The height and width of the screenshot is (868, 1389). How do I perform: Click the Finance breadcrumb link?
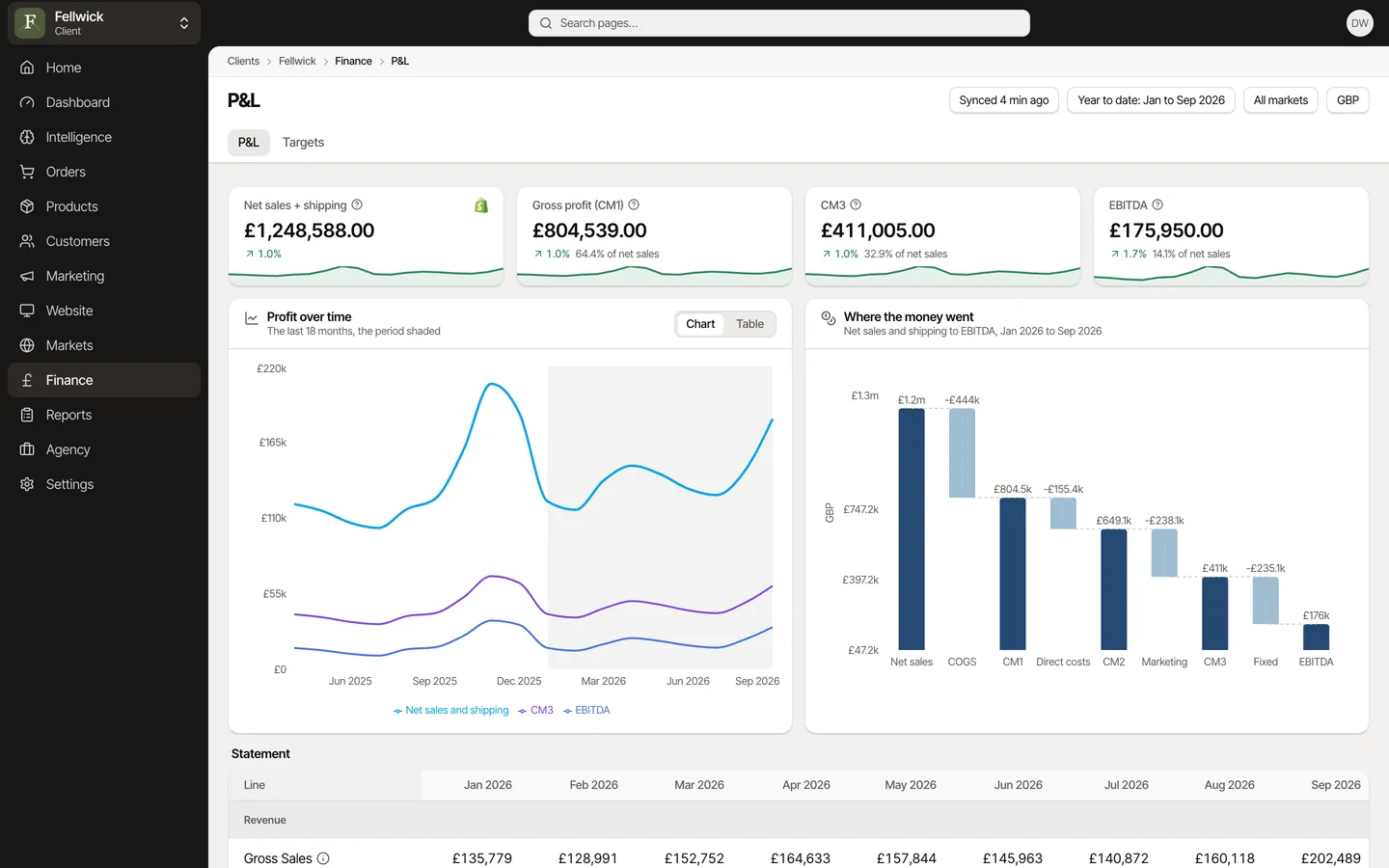353,61
